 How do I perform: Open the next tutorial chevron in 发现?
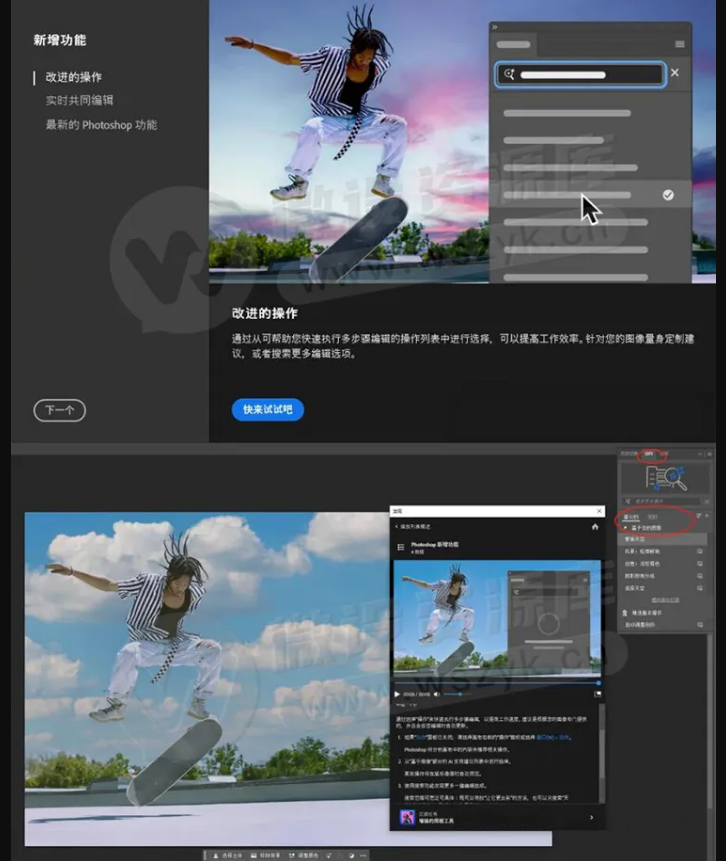591,818
